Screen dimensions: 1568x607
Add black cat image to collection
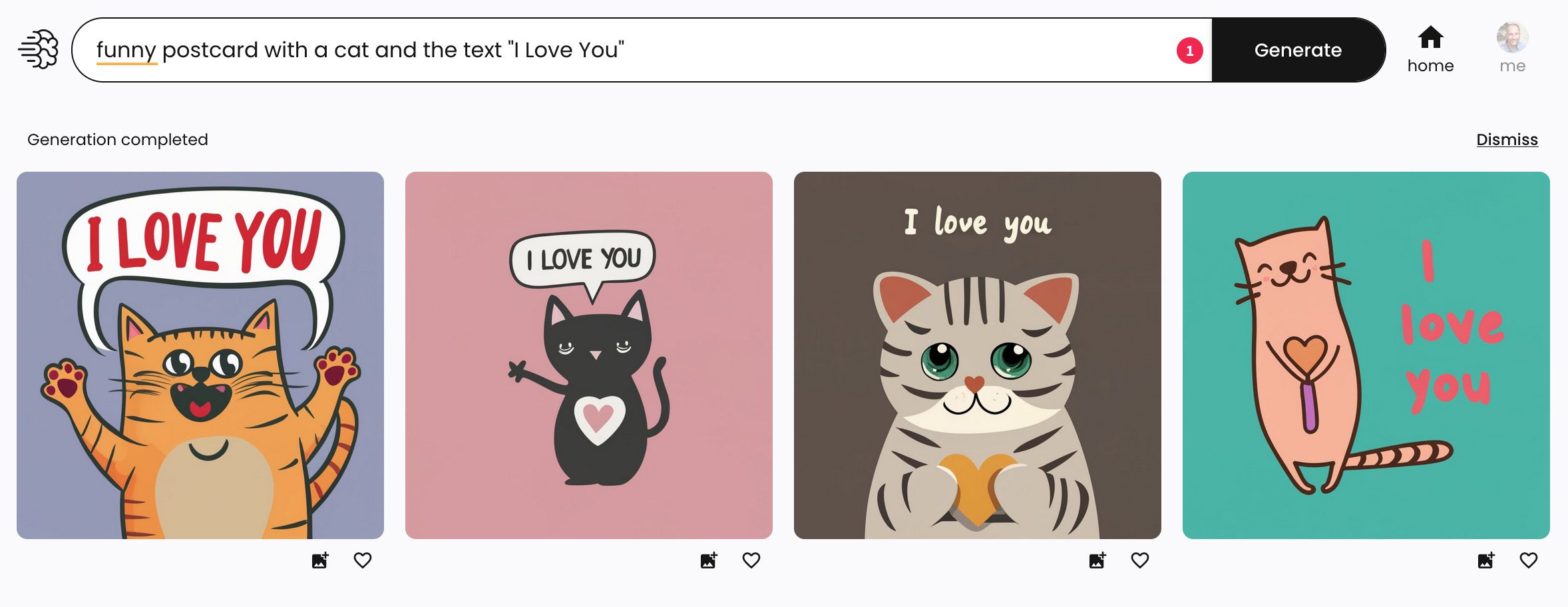pos(709,560)
